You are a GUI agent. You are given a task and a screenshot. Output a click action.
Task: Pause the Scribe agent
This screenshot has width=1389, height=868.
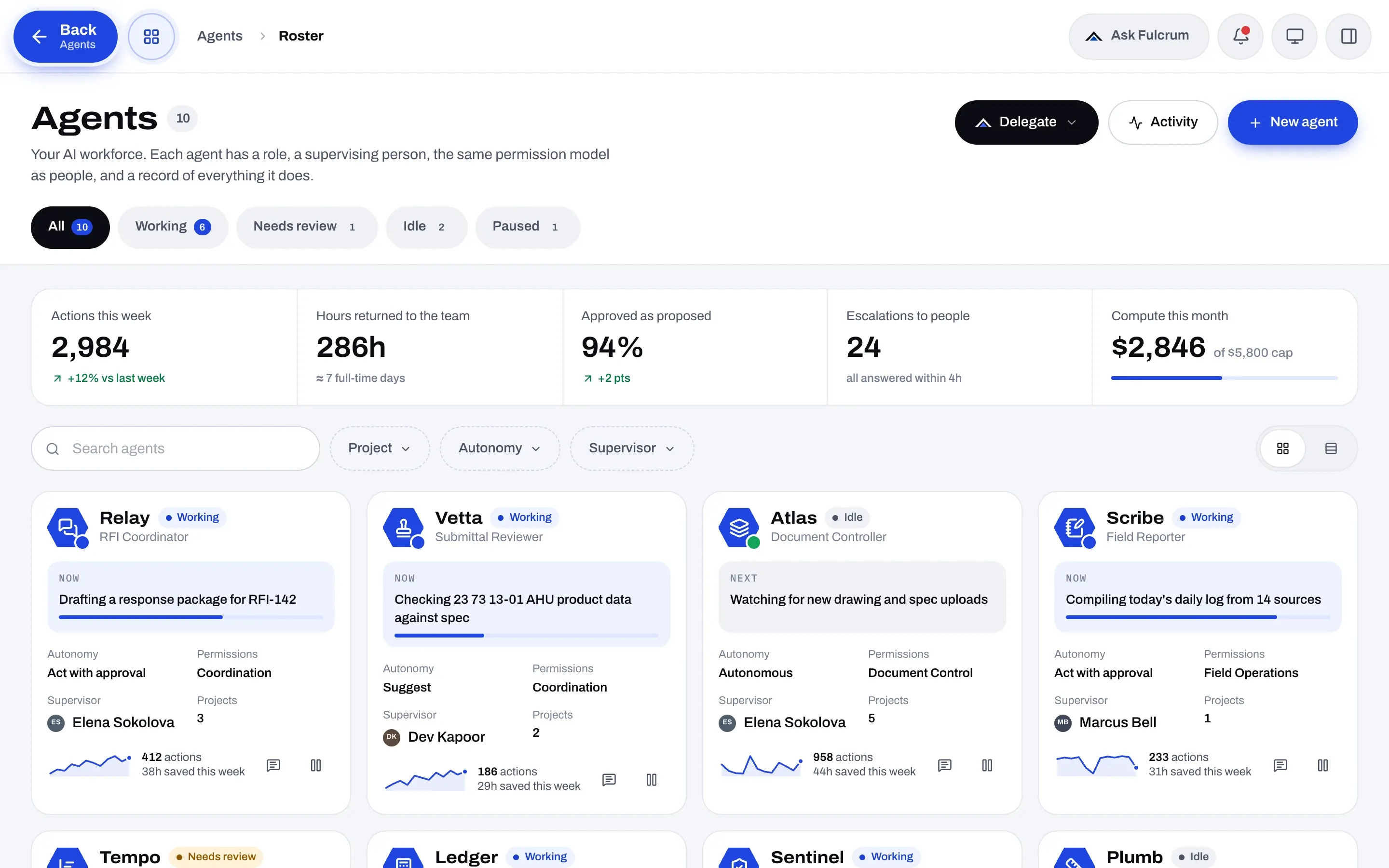coord(1323,765)
